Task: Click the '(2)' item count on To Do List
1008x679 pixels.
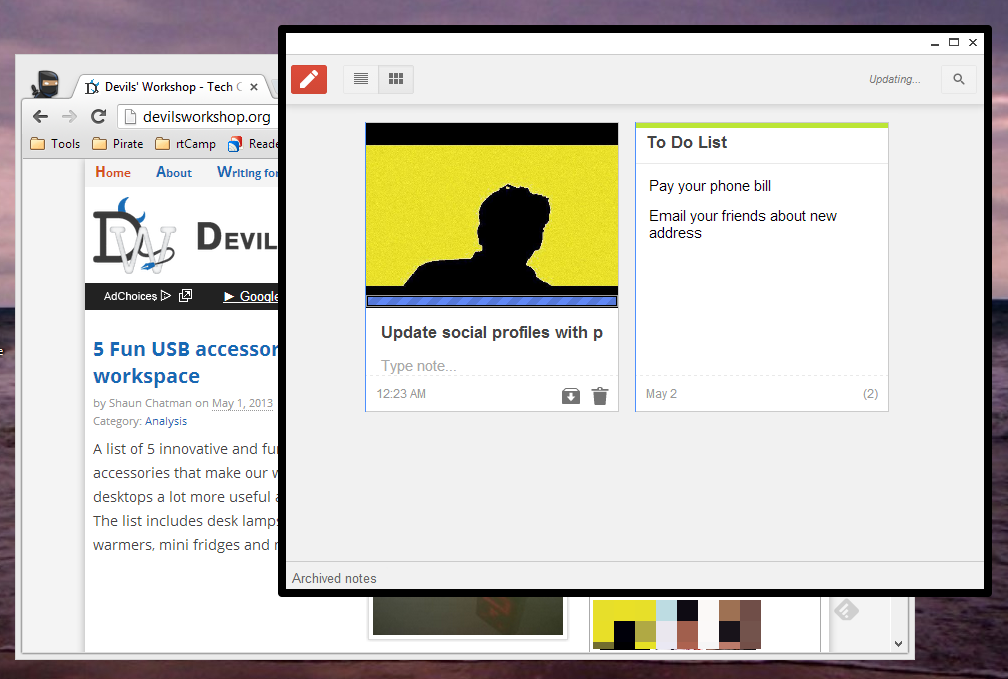Action: click(x=870, y=394)
